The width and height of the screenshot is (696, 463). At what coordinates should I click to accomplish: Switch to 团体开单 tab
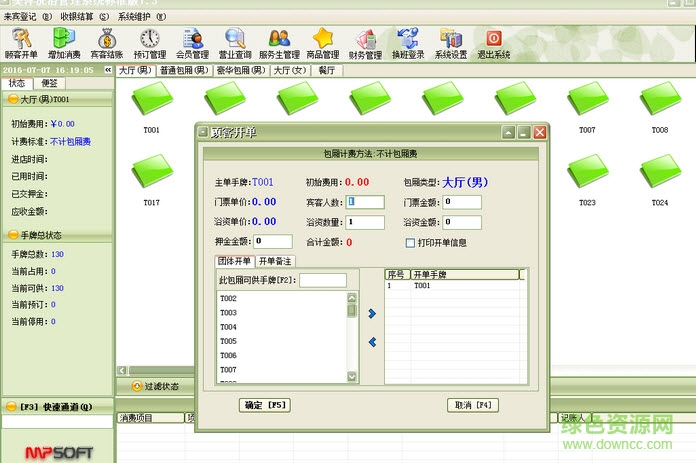coord(234,261)
